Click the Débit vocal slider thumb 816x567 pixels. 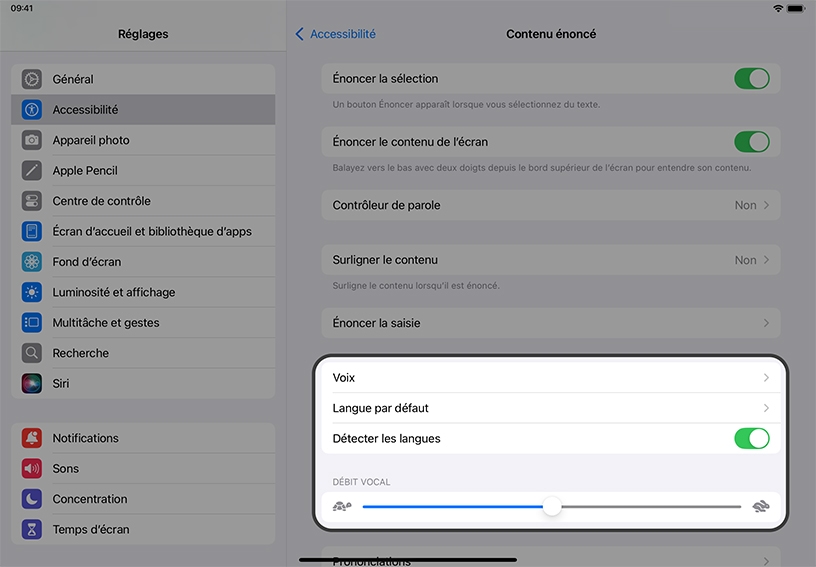[x=552, y=506]
